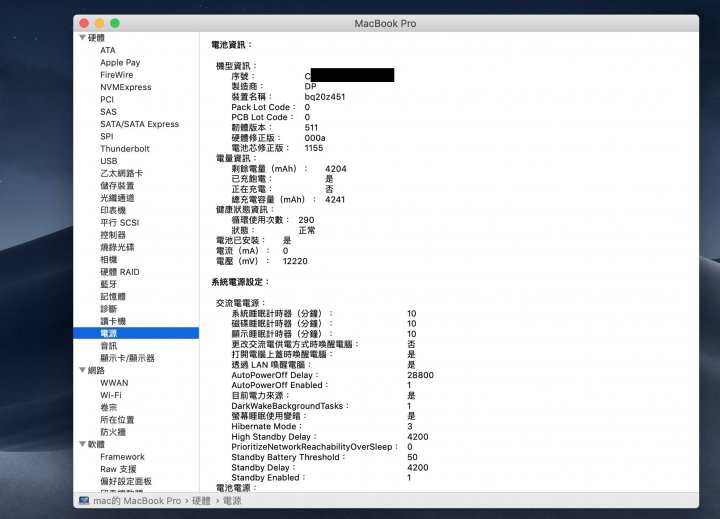Click mac的 MacBook Pro breadcrumb
Image resolution: width=720 pixels, height=519 pixels.
pyautogui.click(x=137, y=501)
